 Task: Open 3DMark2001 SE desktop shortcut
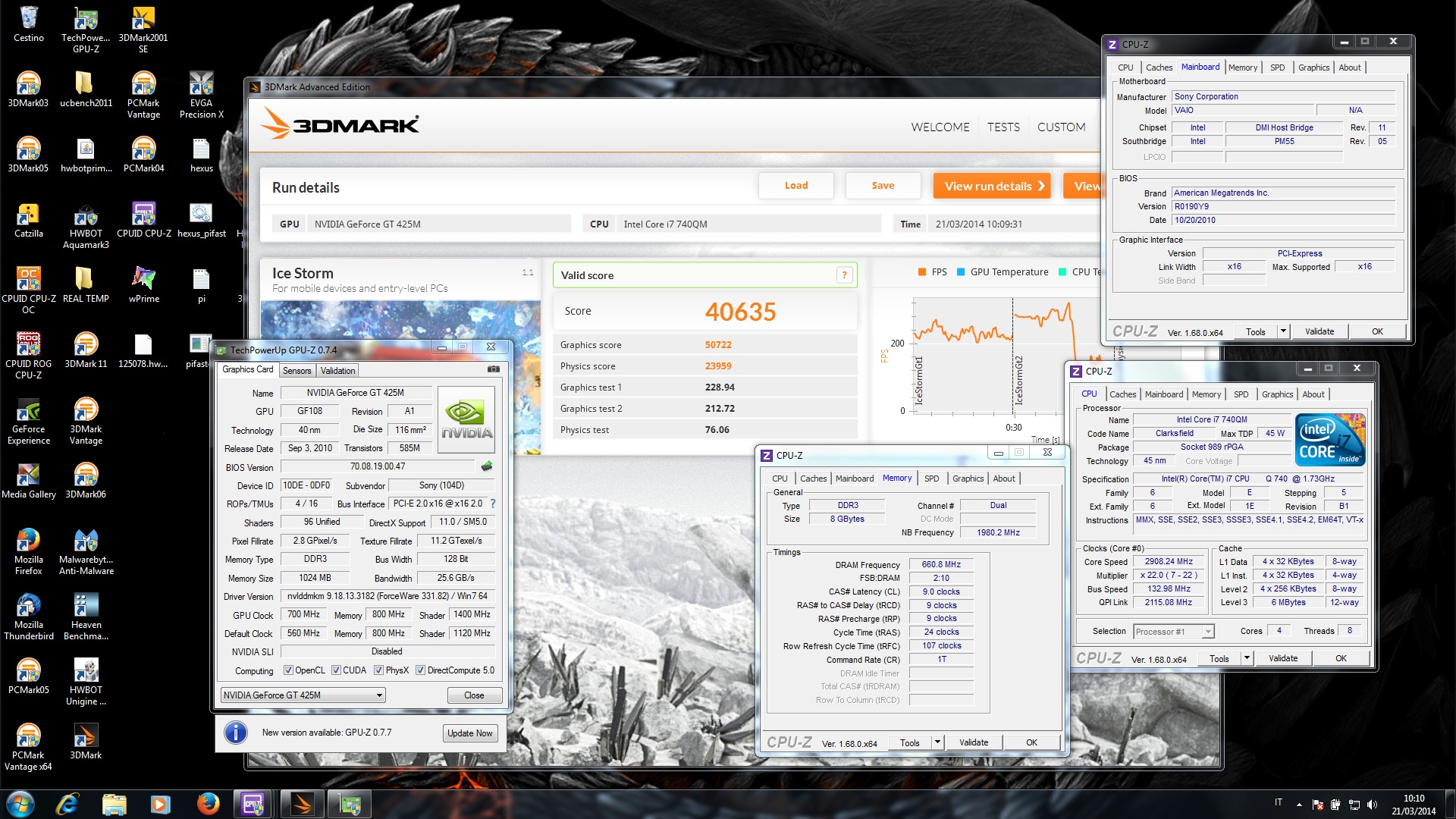[143, 30]
